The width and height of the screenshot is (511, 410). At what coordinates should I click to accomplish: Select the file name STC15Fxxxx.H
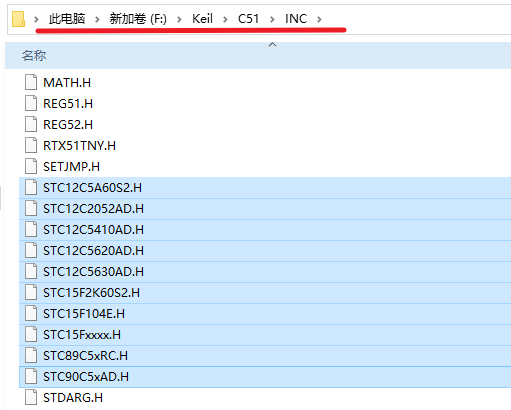click(x=82, y=335)
